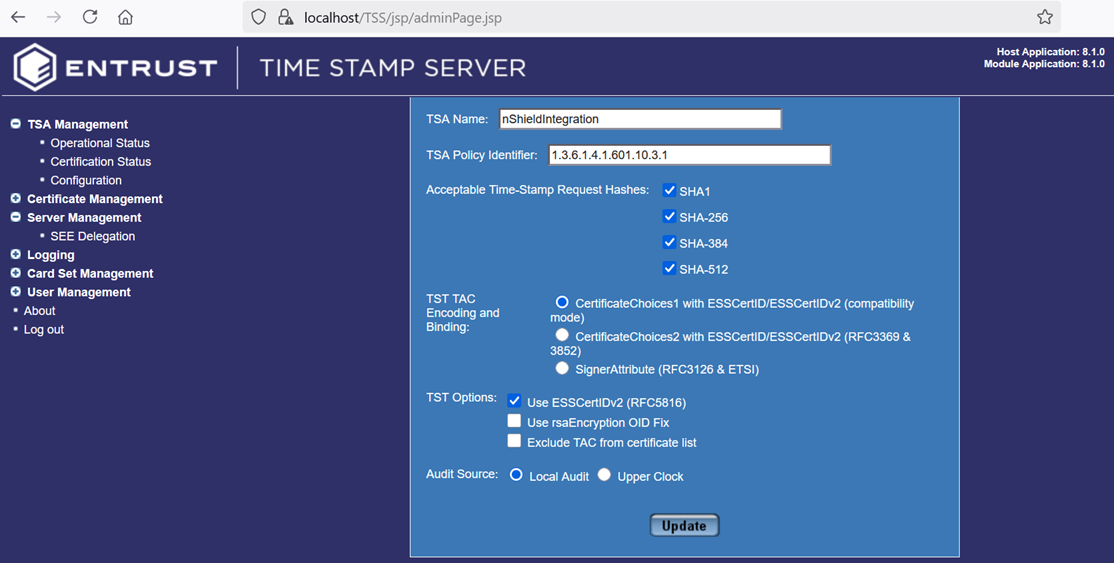Select CertificateChoices1 compatibility mode radio
This screenshot has width=1114, height=563.
click(562, 302)
